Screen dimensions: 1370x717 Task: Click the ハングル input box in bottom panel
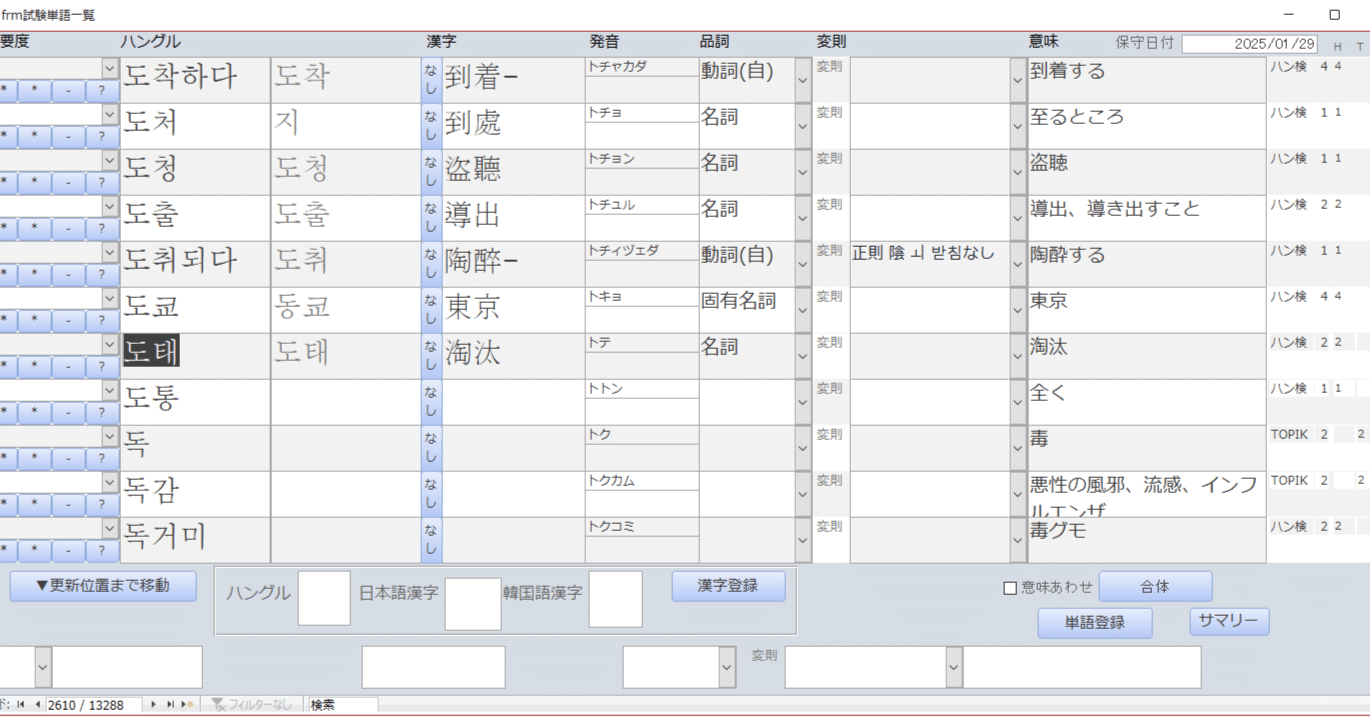324,598
